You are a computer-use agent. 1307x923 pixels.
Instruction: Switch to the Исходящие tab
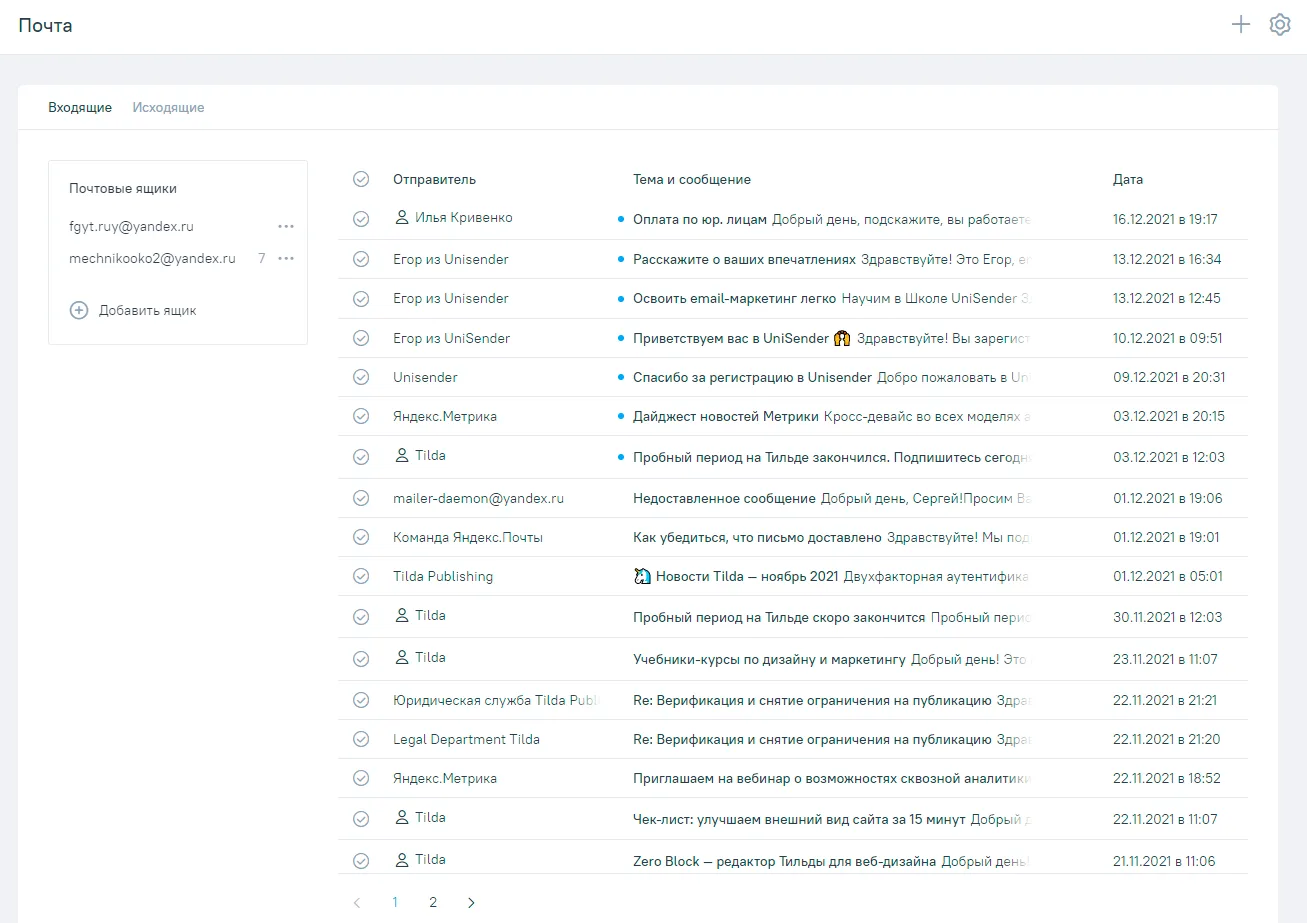(x=168, y=107)
